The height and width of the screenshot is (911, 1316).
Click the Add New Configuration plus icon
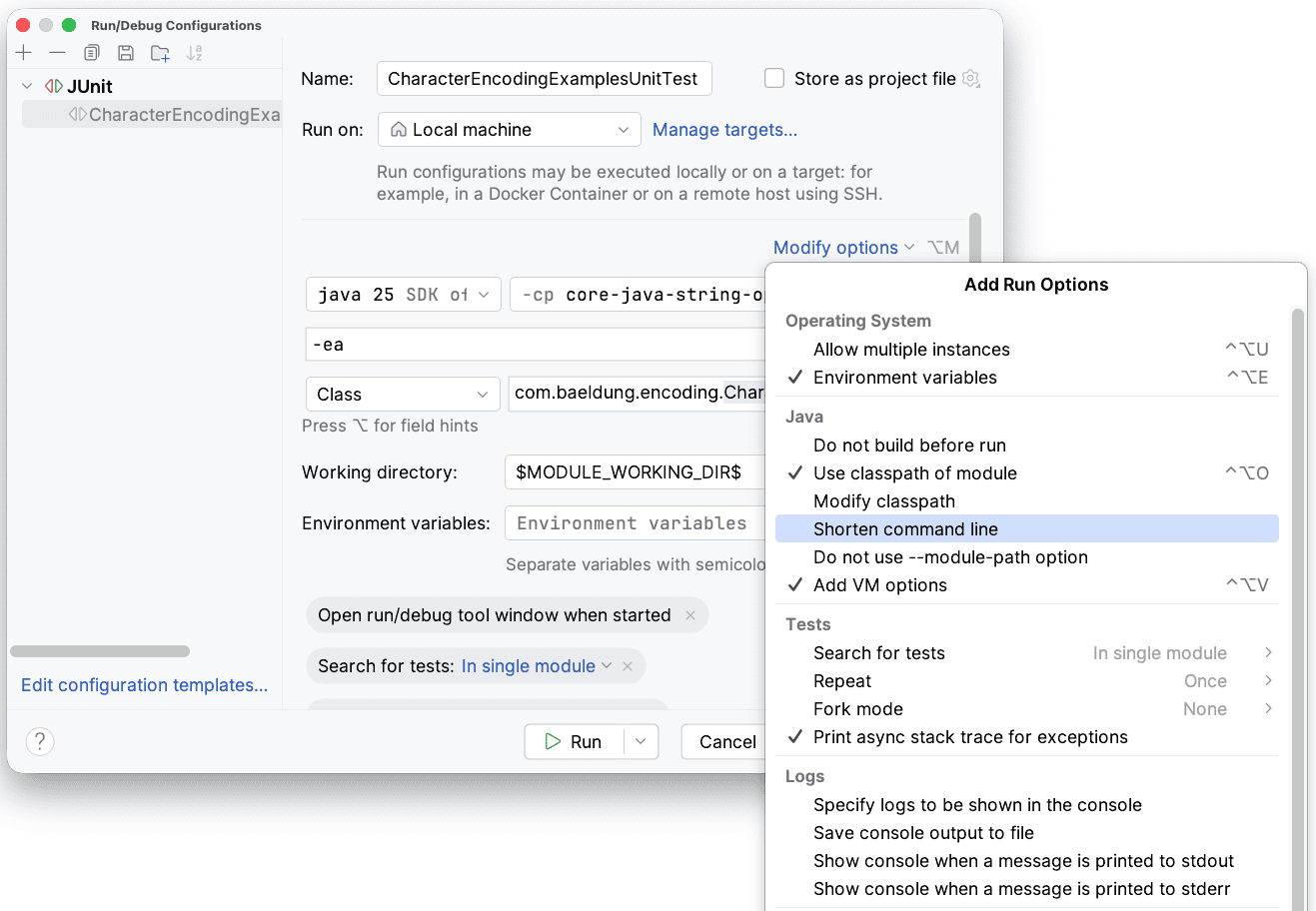coord(24,53)
